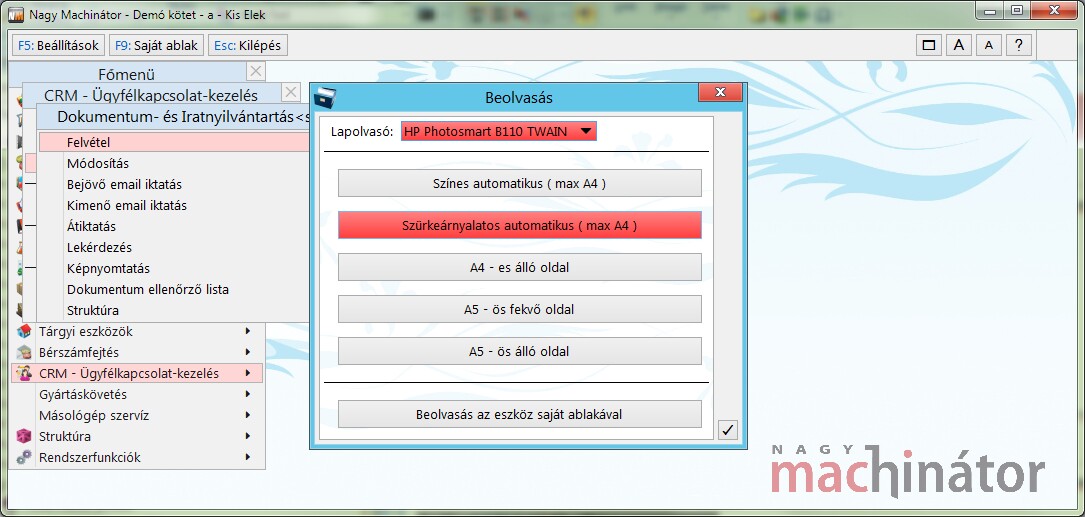Click the Beolvasás dialog scanner icon
1085x517 pixels.
pos(325,98)
